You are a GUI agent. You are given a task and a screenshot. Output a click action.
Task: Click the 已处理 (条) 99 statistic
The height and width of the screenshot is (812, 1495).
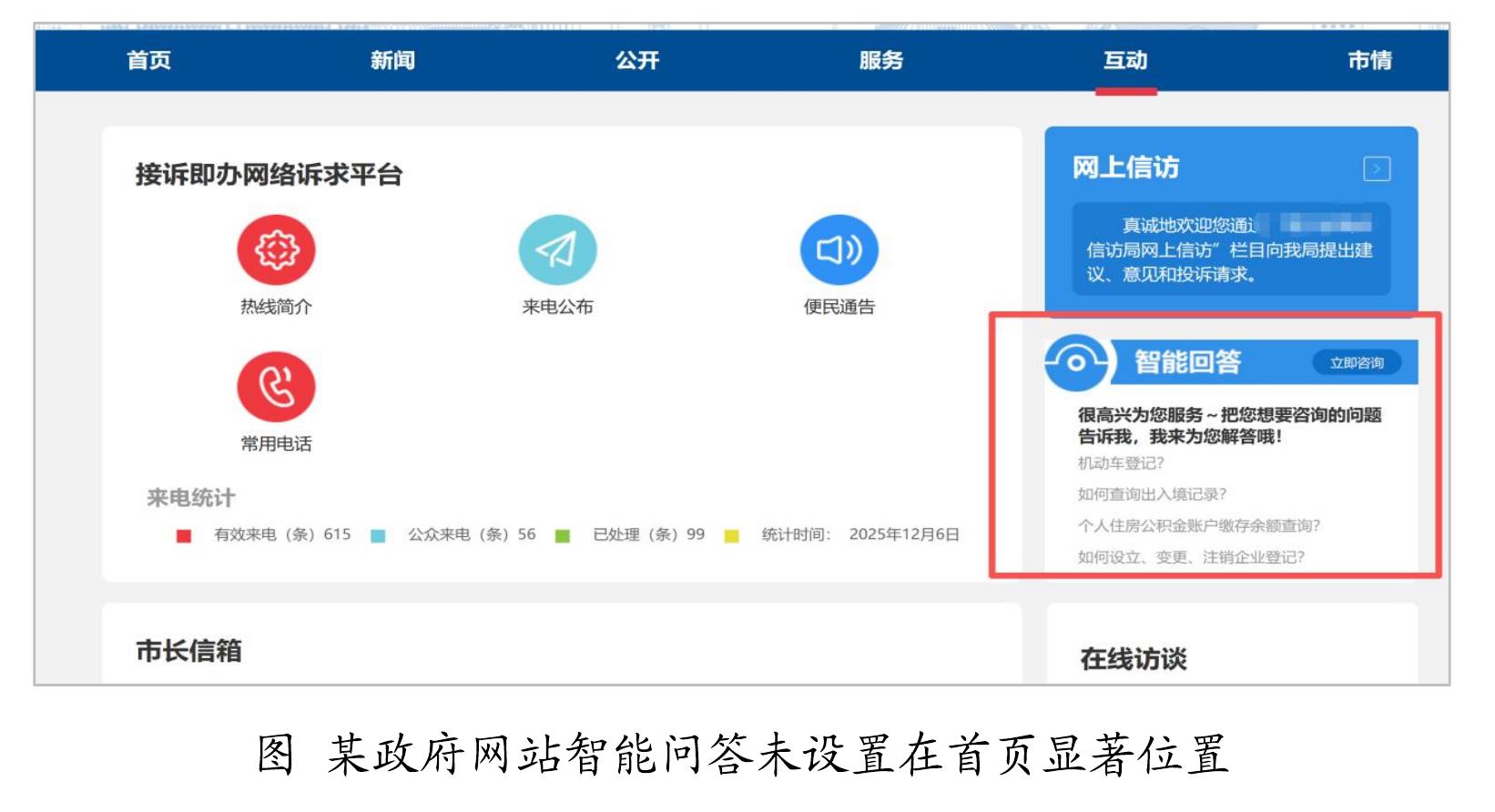[648, 534]
